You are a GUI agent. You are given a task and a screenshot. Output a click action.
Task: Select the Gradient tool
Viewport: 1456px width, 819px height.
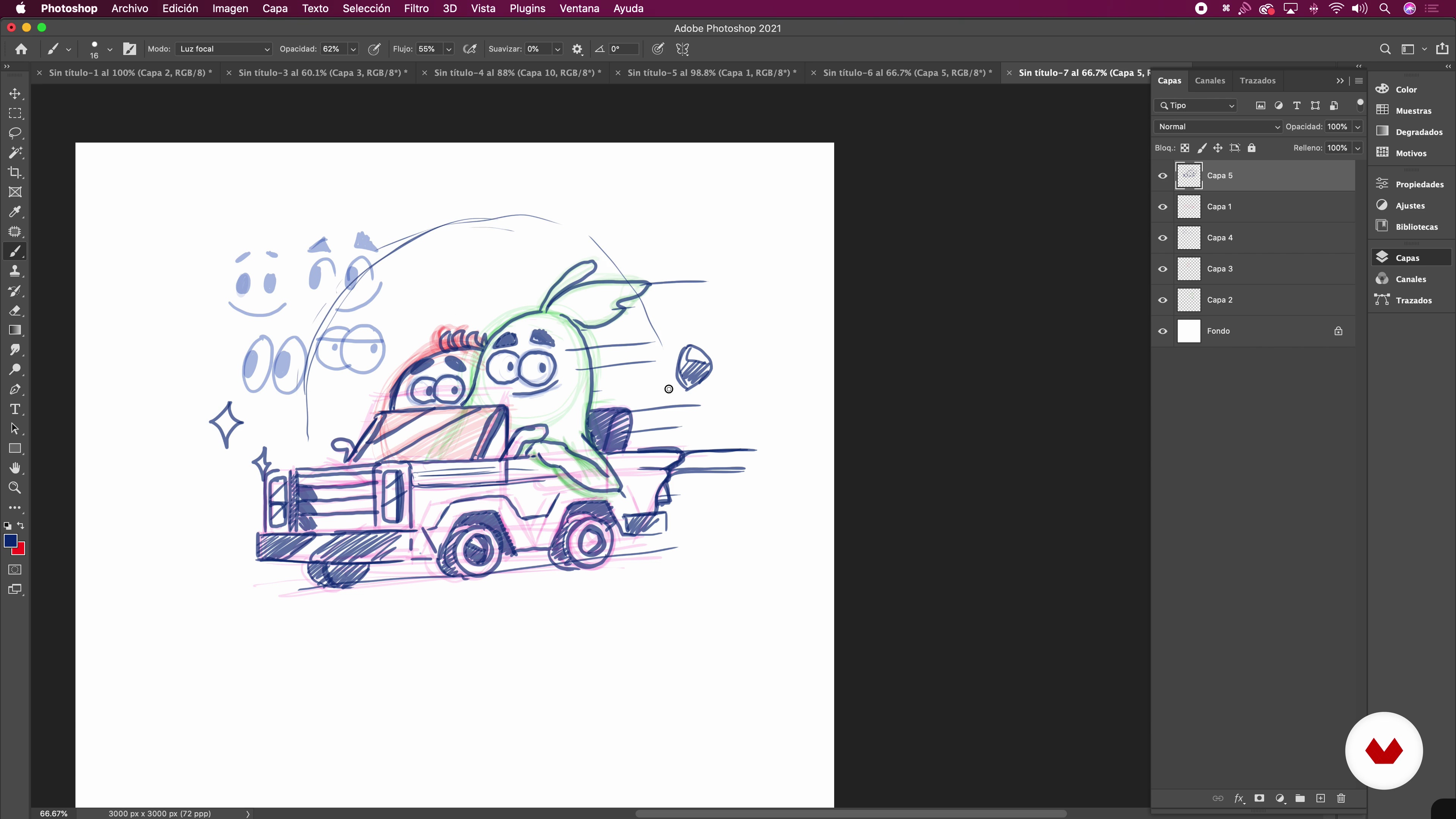15,330
